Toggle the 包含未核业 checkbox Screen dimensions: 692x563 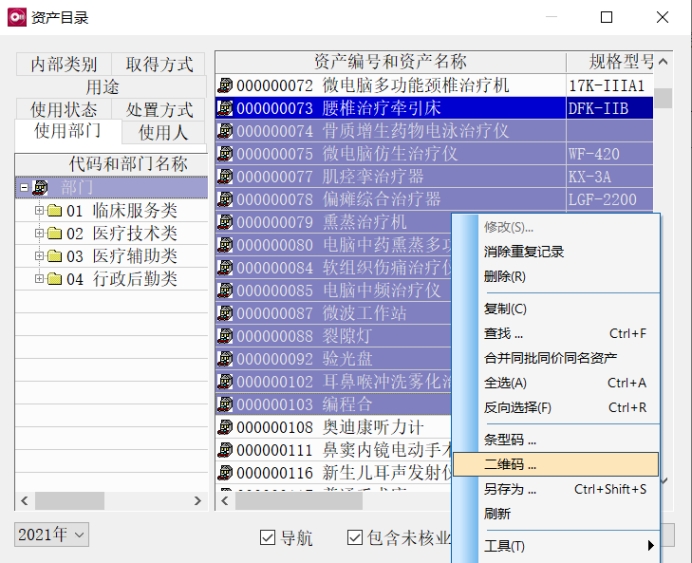[355, 537]
